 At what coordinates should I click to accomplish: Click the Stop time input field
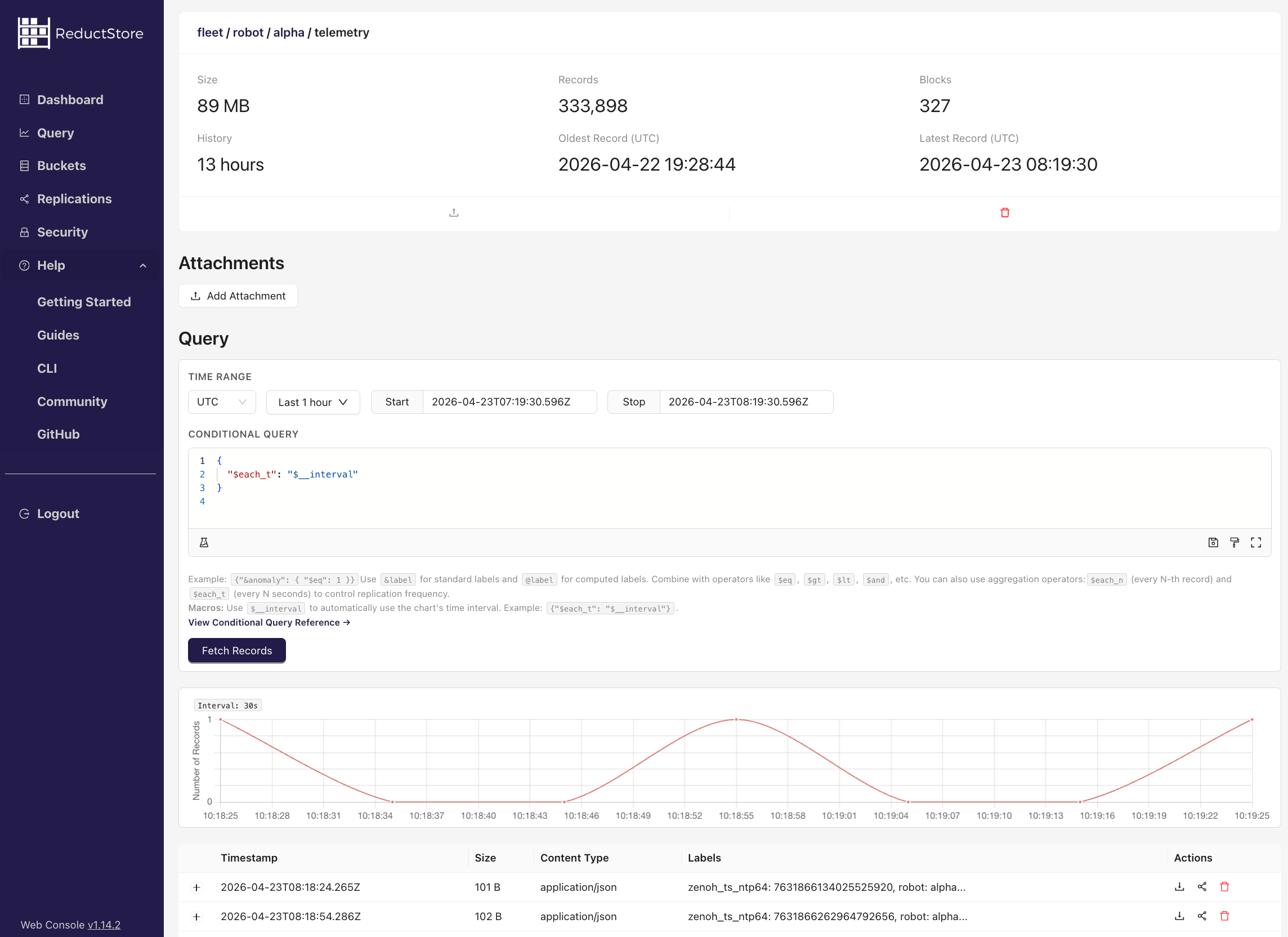746,402
